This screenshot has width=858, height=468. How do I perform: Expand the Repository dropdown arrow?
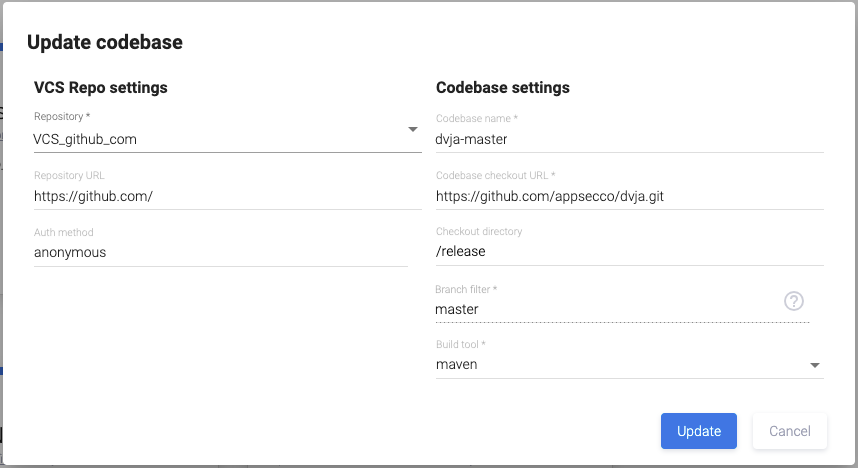413,130
